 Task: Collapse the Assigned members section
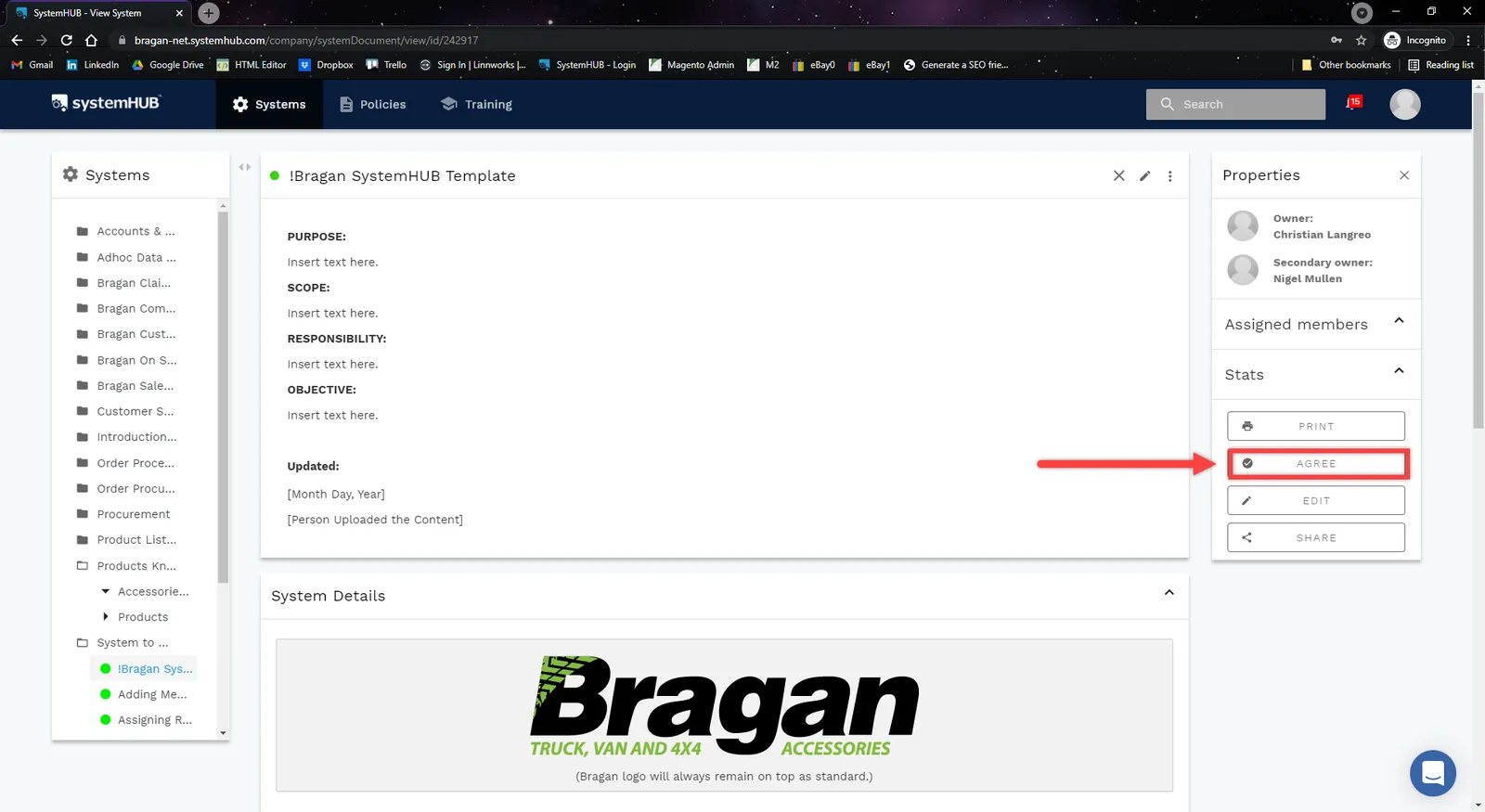click(1399, 321)
